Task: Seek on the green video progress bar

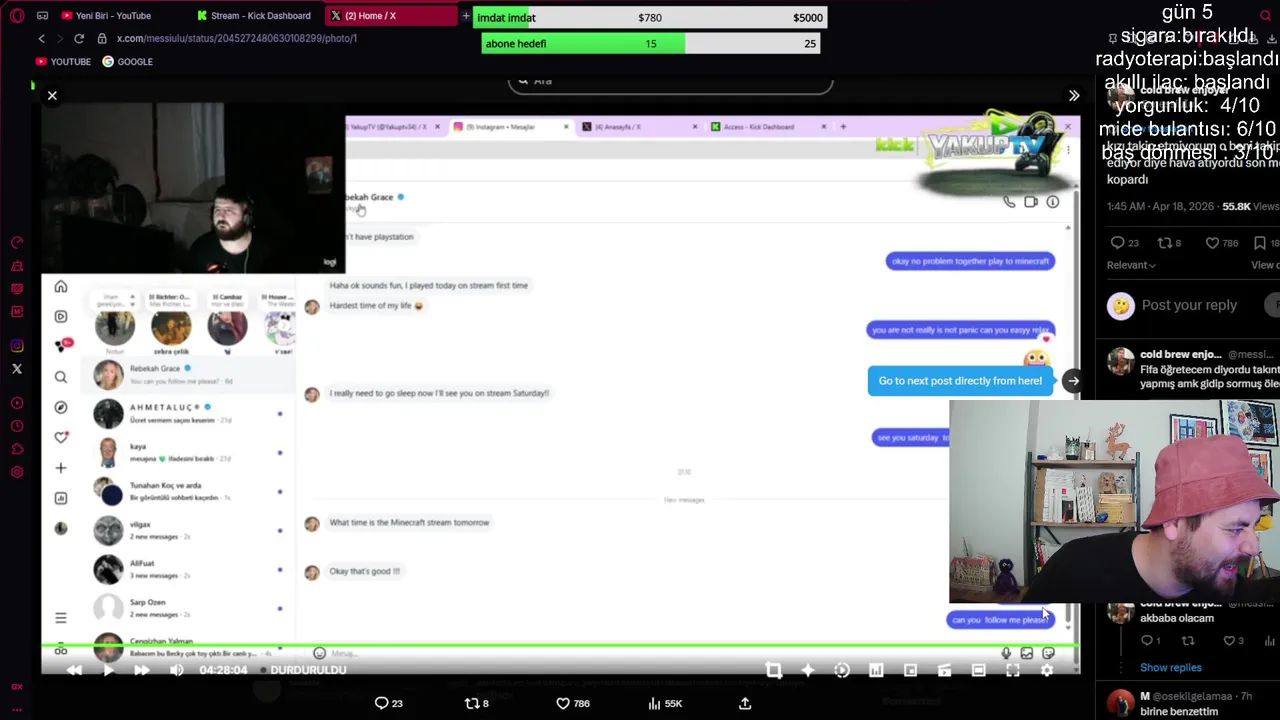Action: coord(560,647)
